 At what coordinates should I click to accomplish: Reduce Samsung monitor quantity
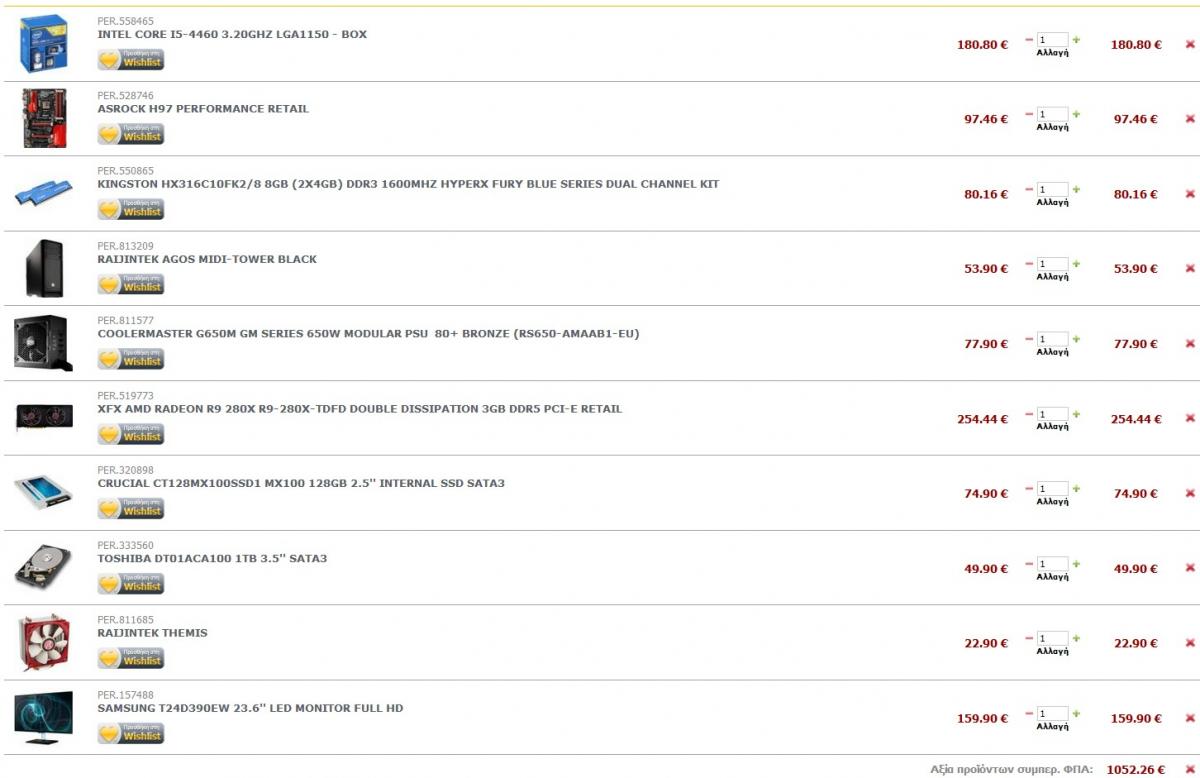point(1029,714)
